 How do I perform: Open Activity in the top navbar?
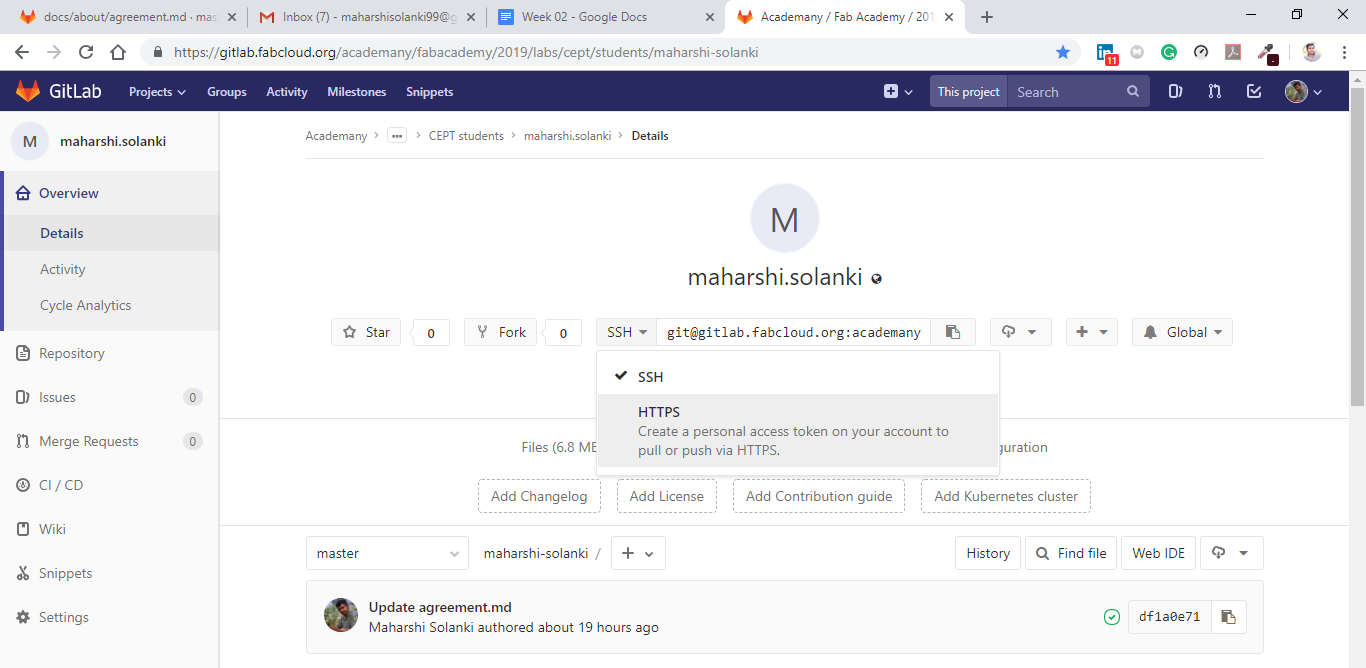(x=287, y=91)
